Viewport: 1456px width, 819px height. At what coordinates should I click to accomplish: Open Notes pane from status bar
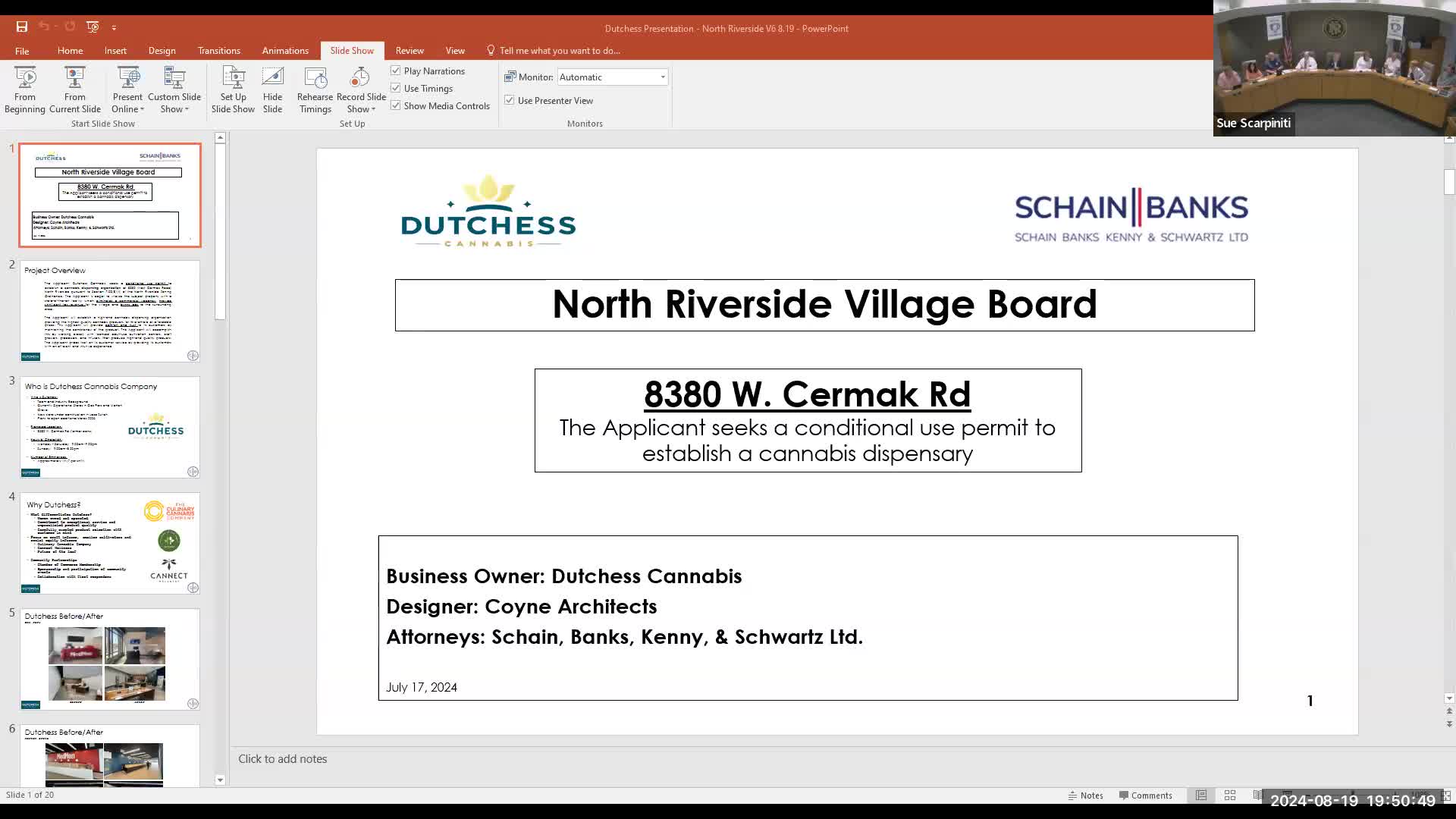tap(1085, 795)
